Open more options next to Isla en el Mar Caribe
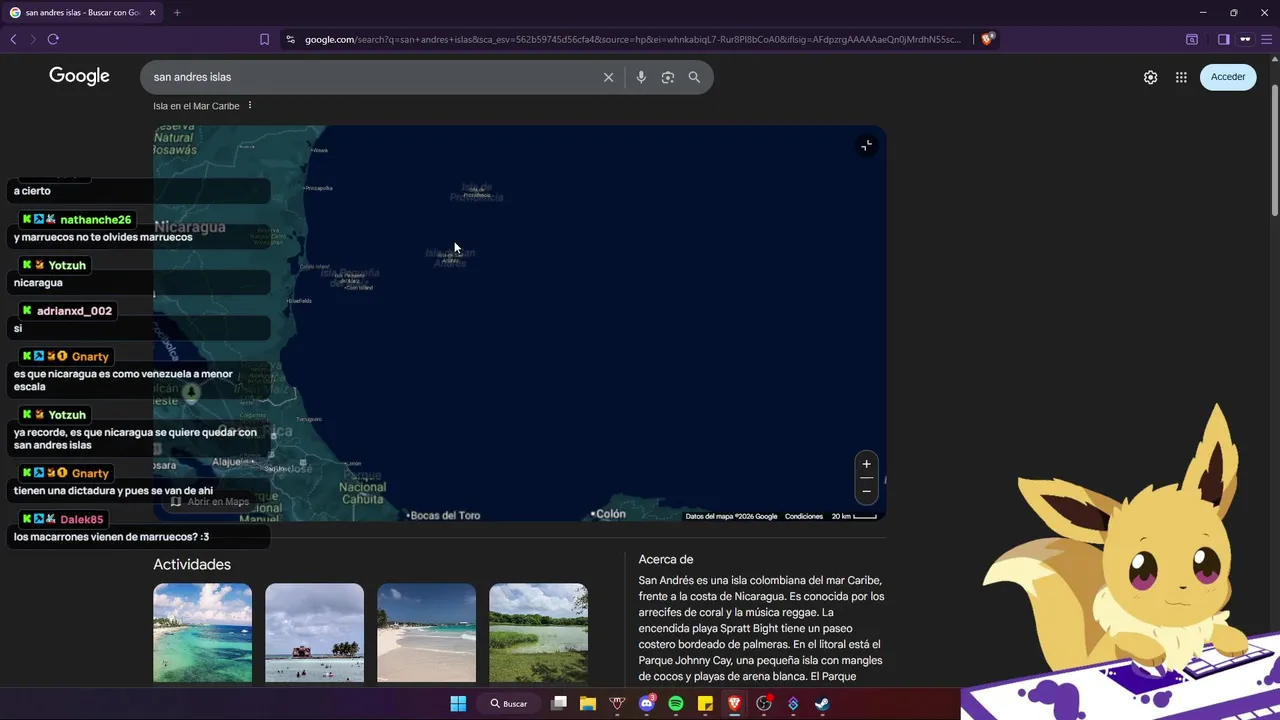This screenshot has height=720, width=1280. tap(250, 106)
